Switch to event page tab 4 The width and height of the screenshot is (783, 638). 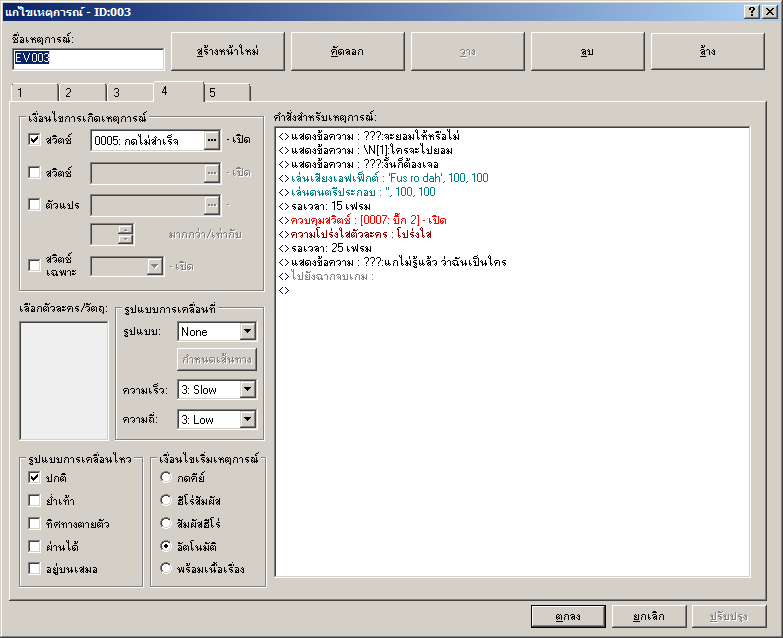click(179, 91)
